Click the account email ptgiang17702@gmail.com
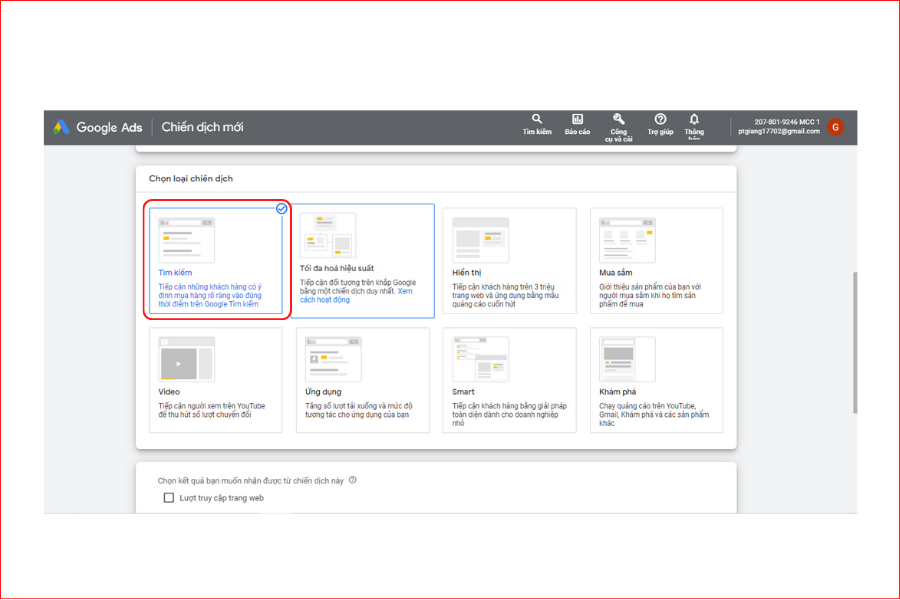Image resolution: width=900 pixels, height=600 pixels. click(779, 131)
